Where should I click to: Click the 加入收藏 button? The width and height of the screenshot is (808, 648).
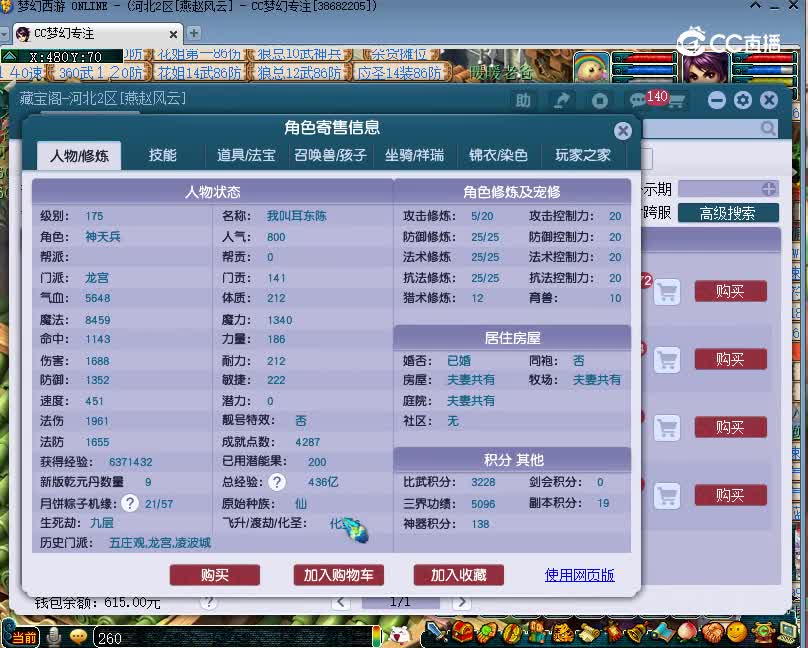coord(459,575)
